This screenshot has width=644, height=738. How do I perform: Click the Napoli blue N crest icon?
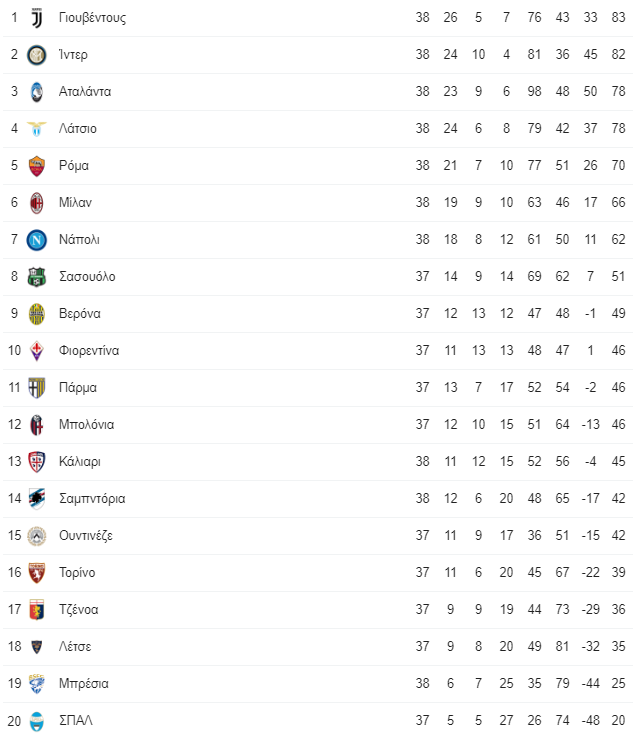pyautogui.click(x=37, y=240)
